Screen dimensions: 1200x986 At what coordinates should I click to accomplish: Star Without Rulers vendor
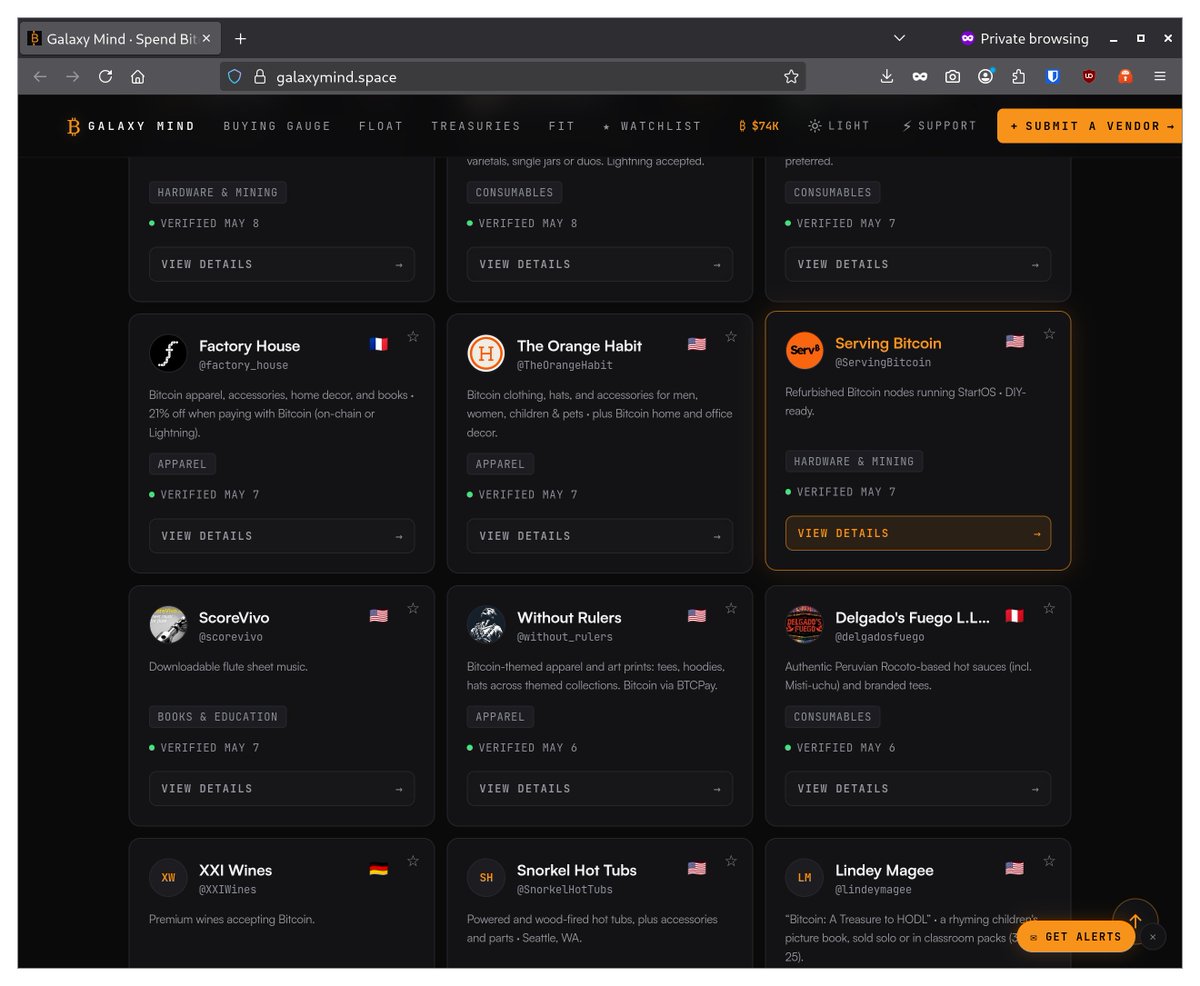point(731,608)
